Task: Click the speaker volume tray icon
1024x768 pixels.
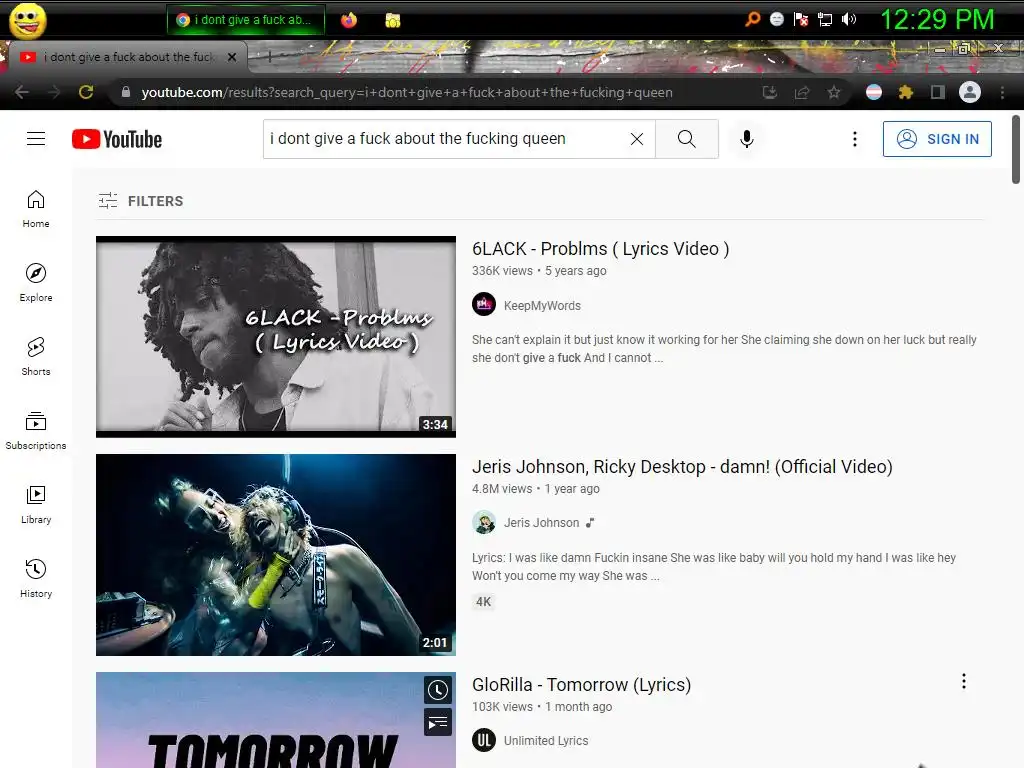Action: [x=848, y=19]
